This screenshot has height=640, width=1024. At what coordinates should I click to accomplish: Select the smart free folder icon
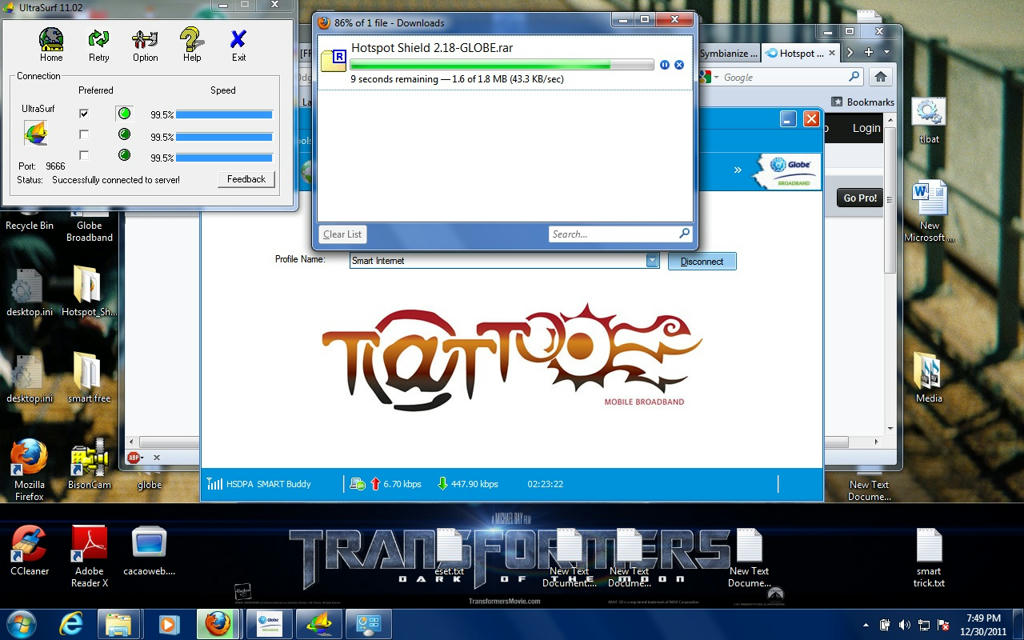89,378
